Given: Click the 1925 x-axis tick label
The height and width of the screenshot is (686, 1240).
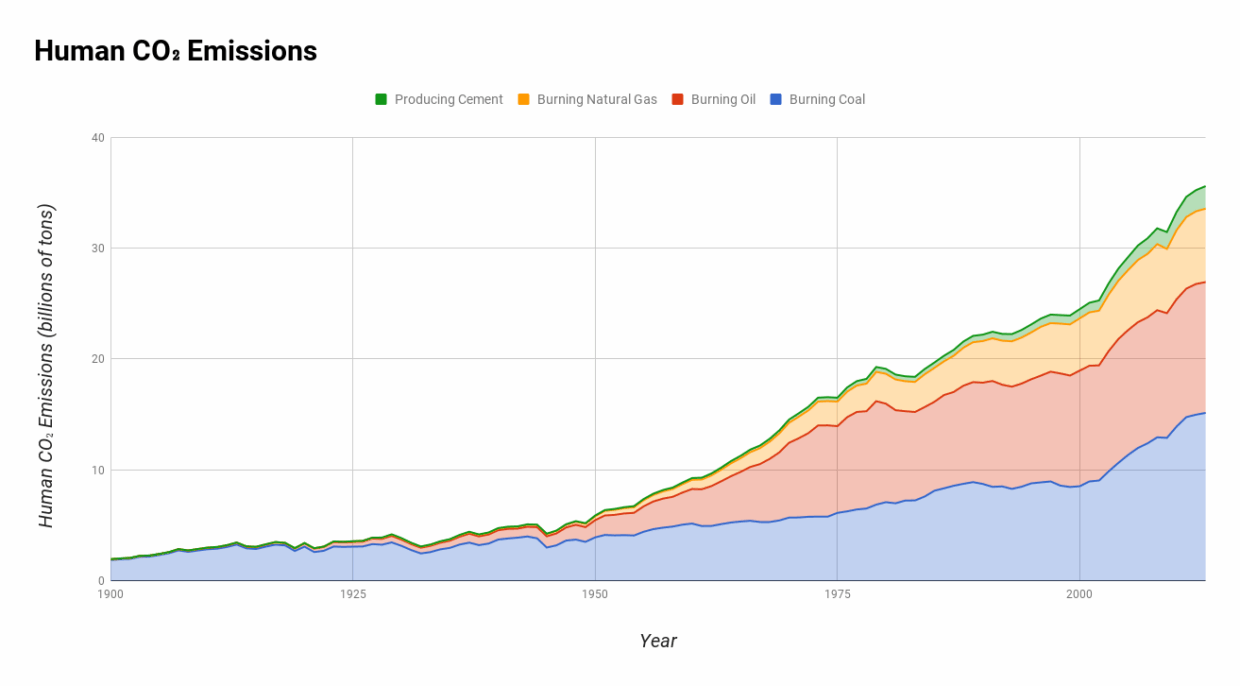Looking at the screenshot, I should (352, 594).
